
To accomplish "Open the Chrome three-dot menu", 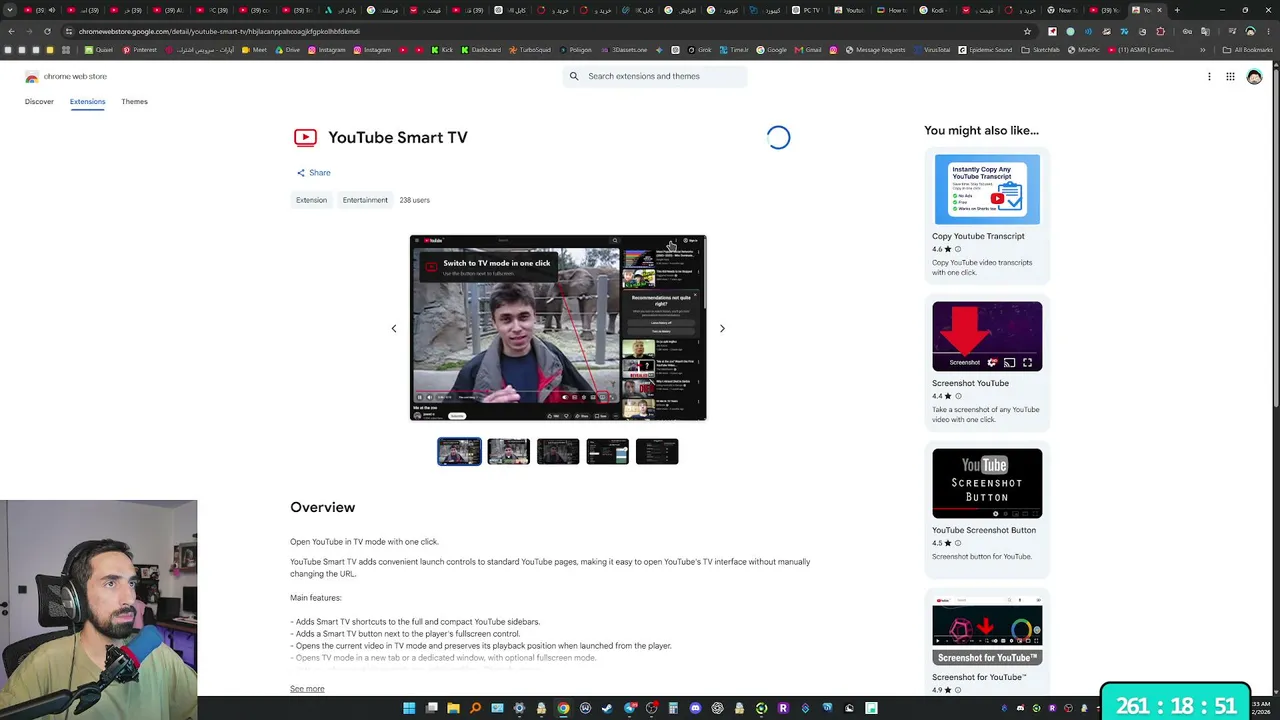I will click(x=1268, y=31).
